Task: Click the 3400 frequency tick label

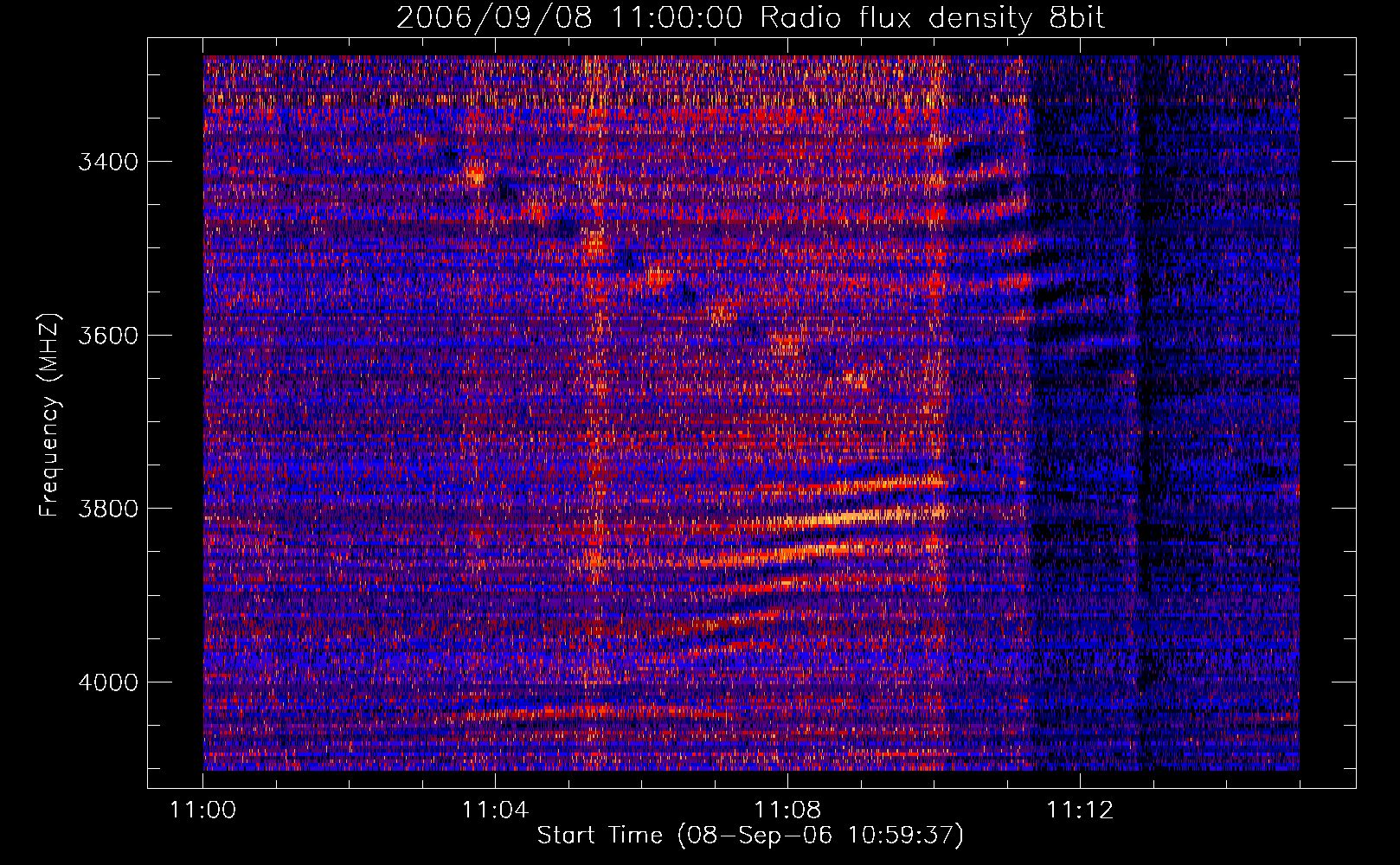Action: (x=108, y=162)
